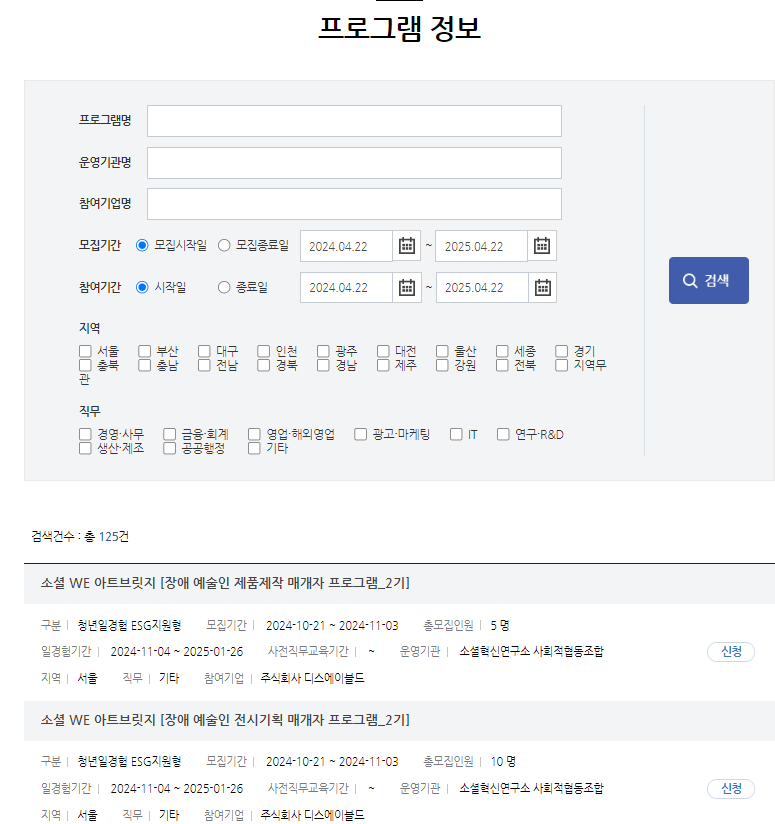Screen dimensions: 775x824
Task: Check the 인천 region checkbox
Action: [264, 351]
